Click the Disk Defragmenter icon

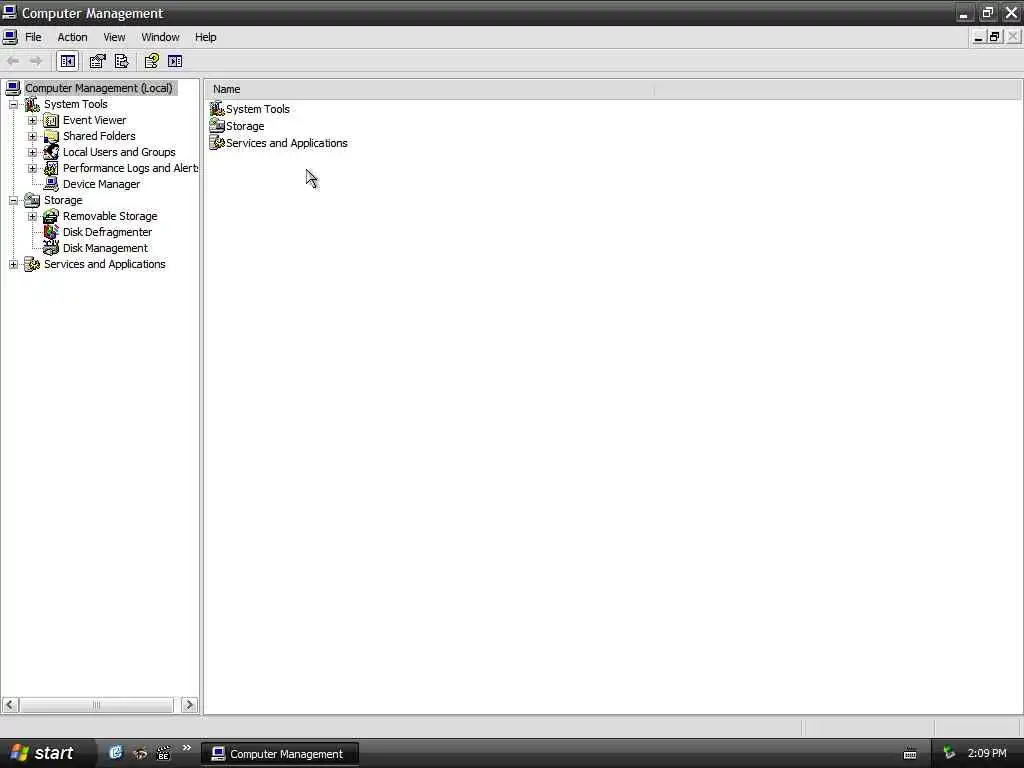[x=51, y=232]
